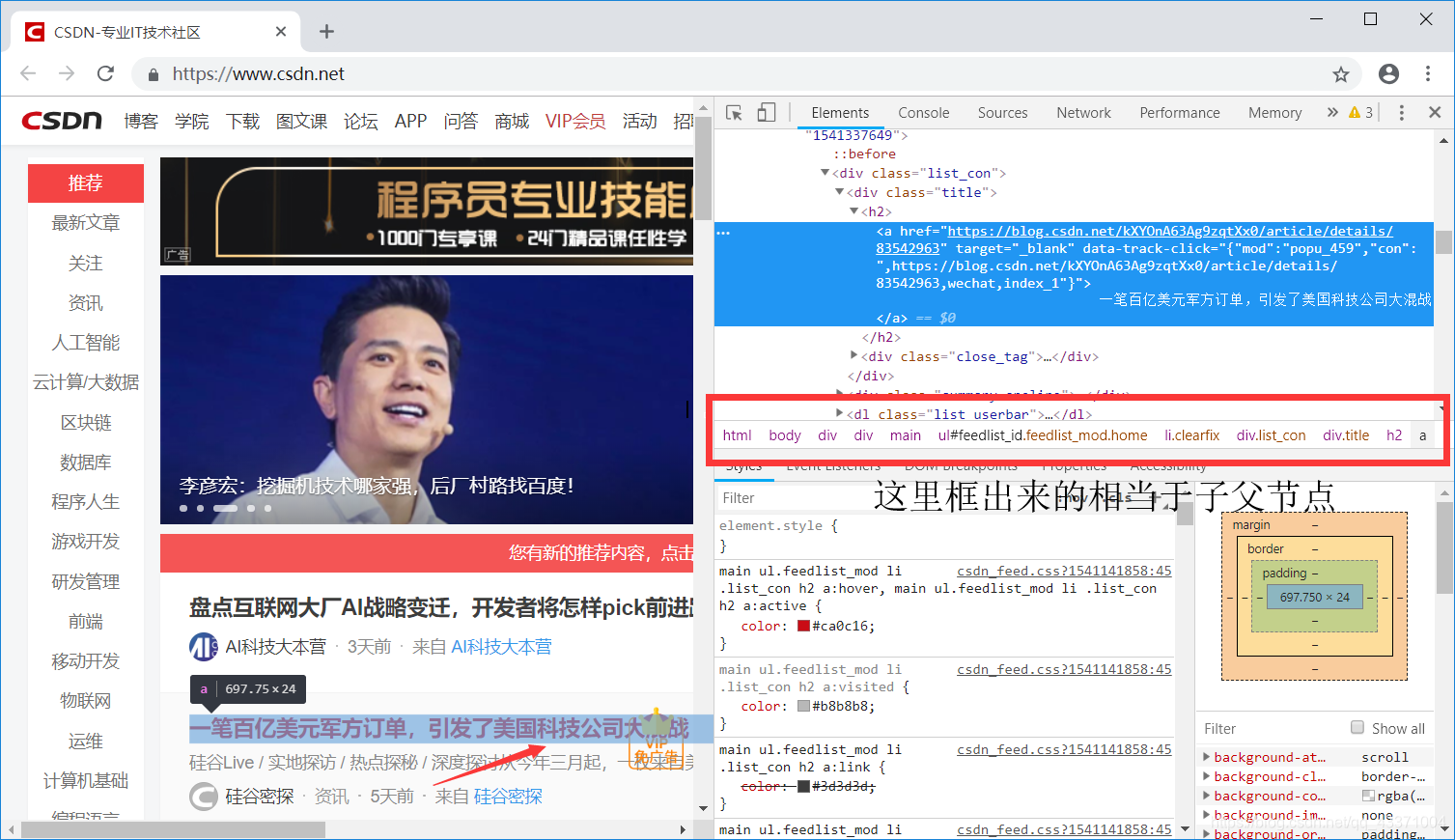Open the Sources tab

[x=1002, y=113]
